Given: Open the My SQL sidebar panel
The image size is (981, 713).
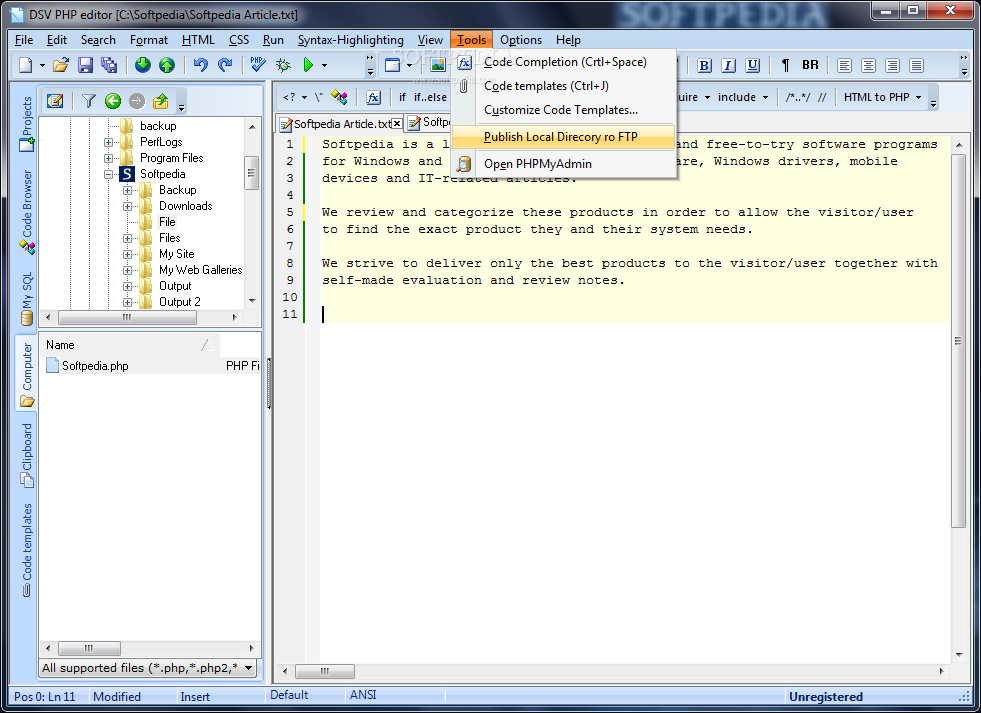Looking at the screenshot, I should pyautogui.click(x=26, y=298).
